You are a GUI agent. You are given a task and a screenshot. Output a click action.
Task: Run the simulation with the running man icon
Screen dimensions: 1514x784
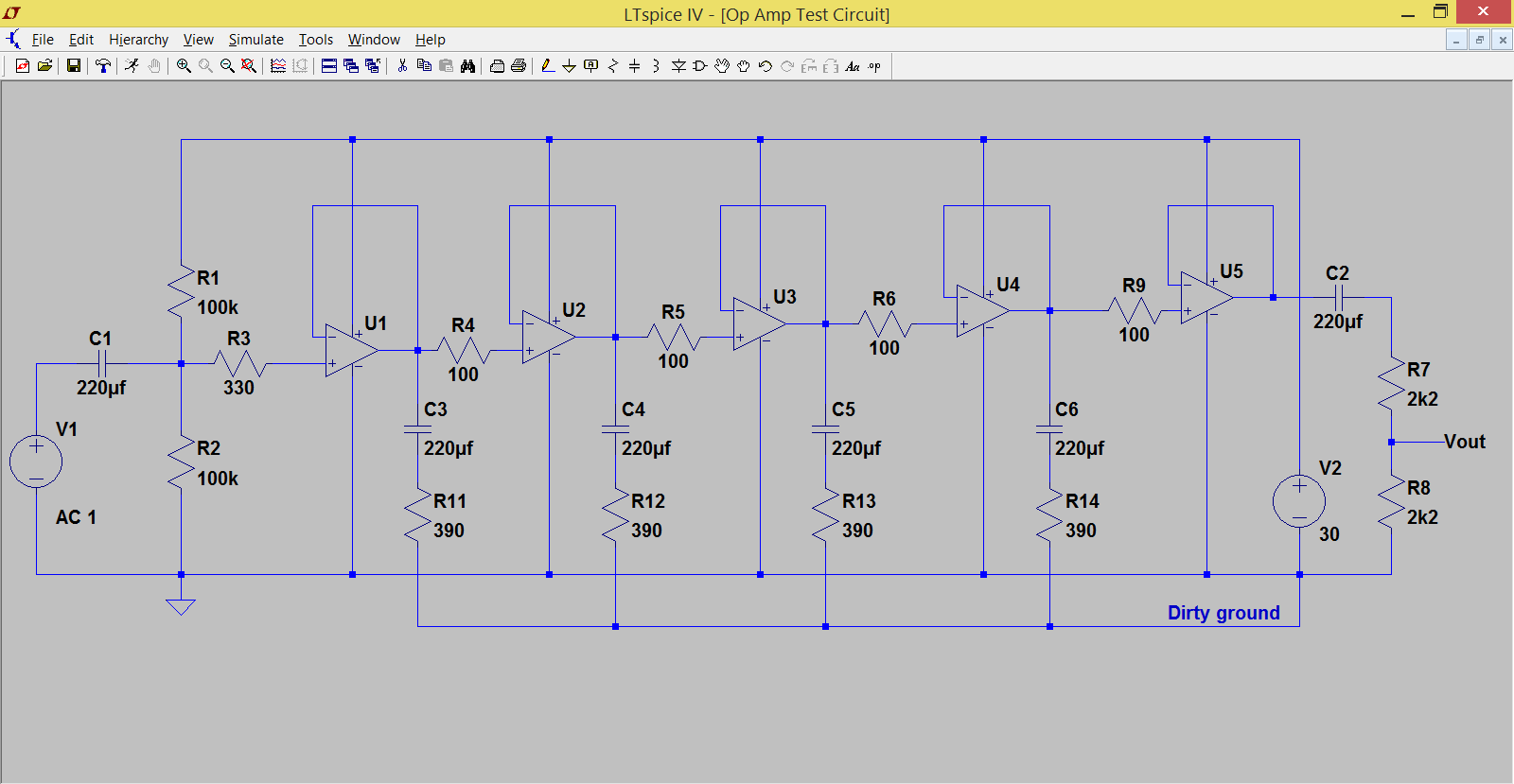[132, 65]
